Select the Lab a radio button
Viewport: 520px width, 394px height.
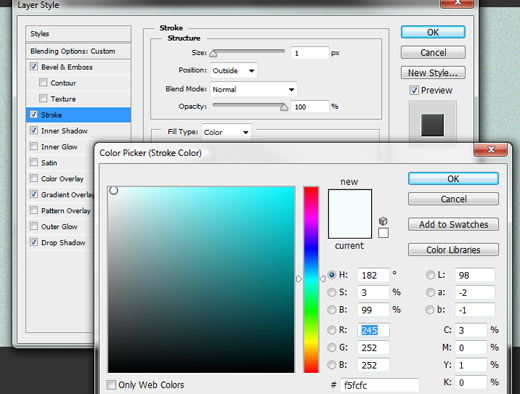click(430, 292)
